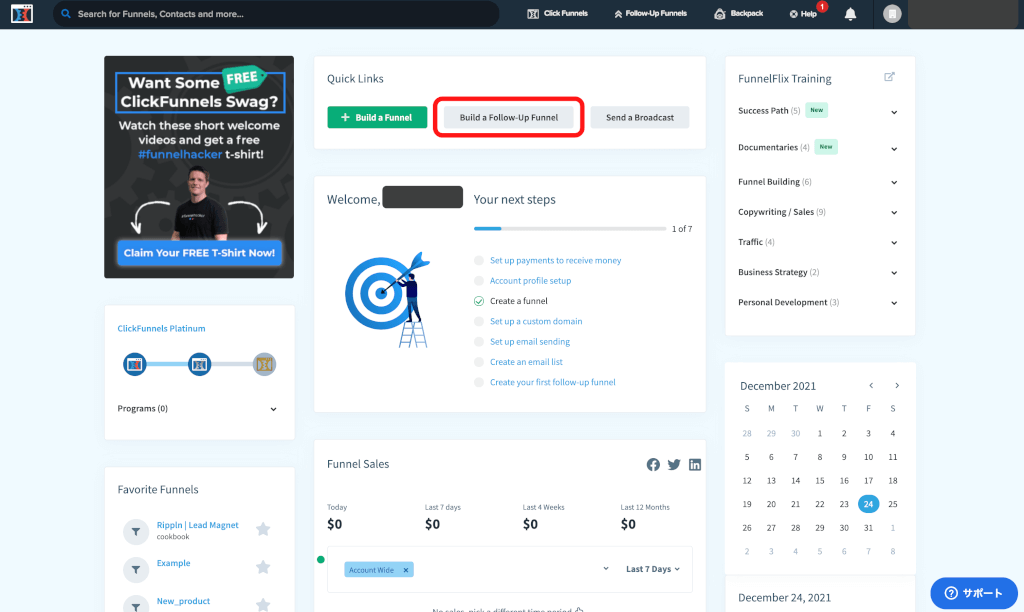
Task: Check the Account profile setup step
Action: [479, 281]
